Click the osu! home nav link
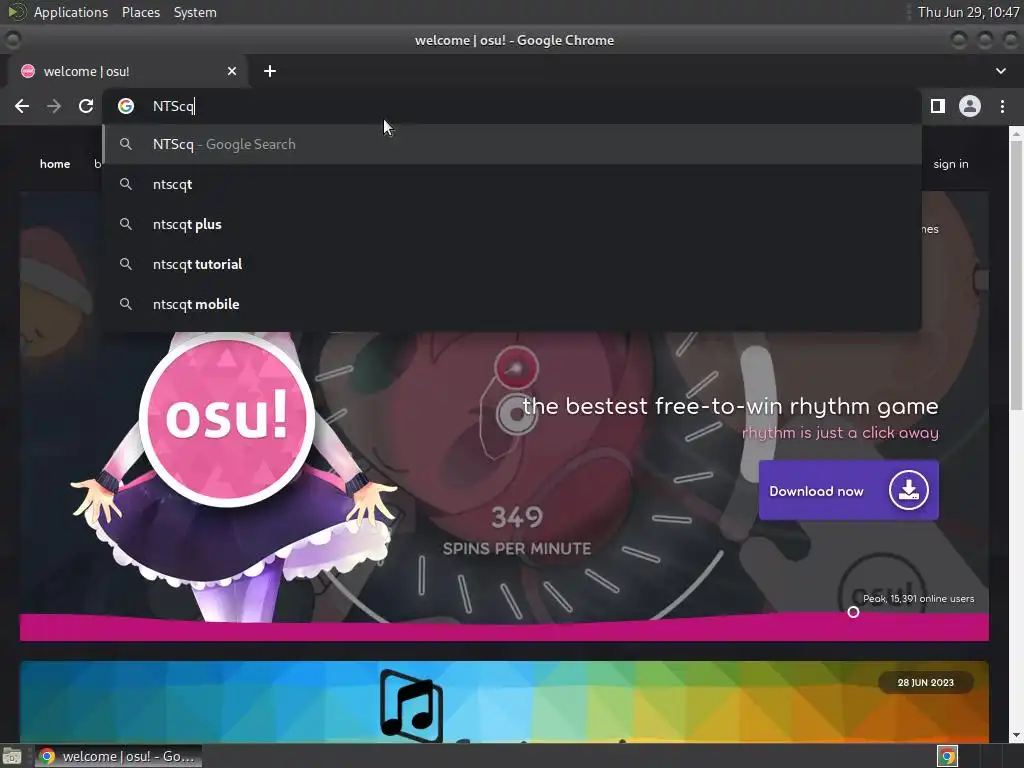The width and height of the screenshot is (1024, 768). point(55,164)
